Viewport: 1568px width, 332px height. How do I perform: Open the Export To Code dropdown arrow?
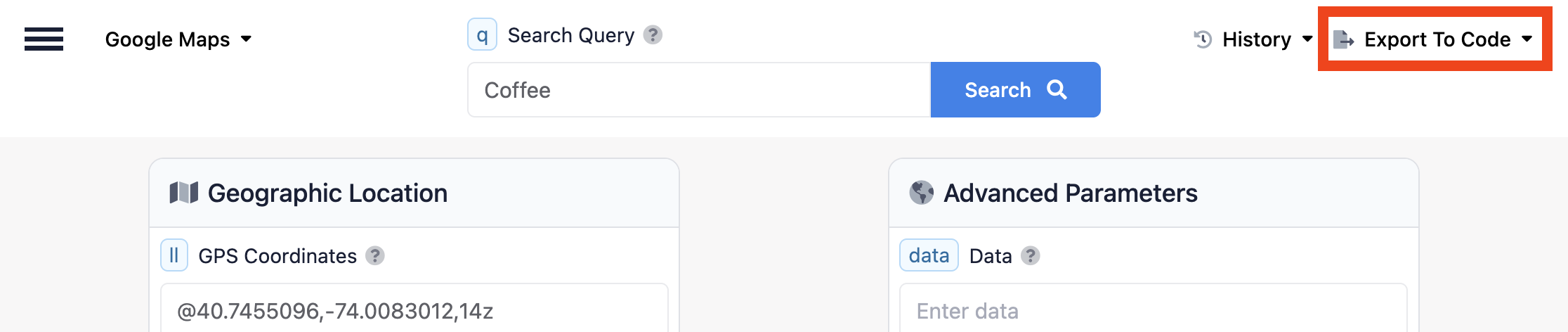point(1527,39)
